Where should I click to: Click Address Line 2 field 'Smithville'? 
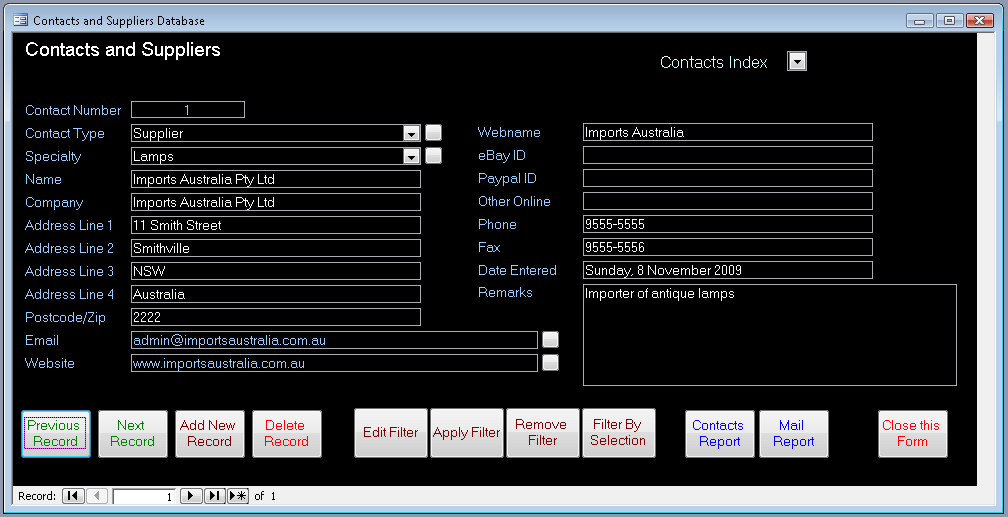276,248
